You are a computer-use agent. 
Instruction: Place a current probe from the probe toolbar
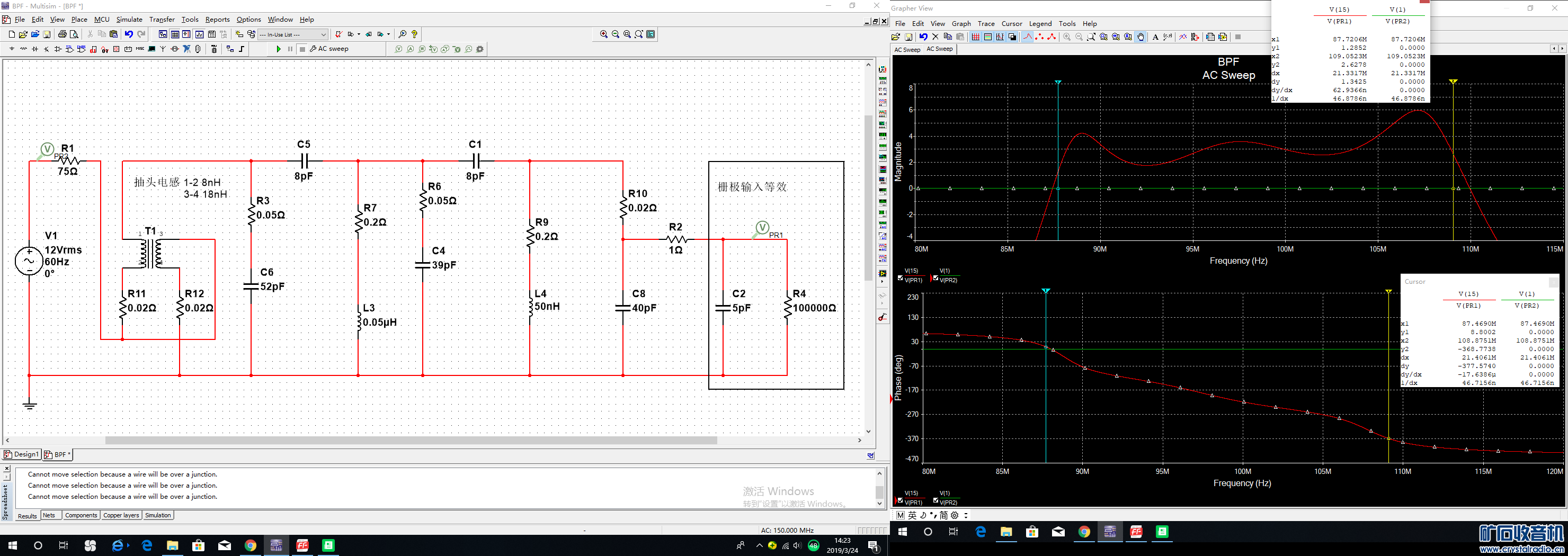410,49
